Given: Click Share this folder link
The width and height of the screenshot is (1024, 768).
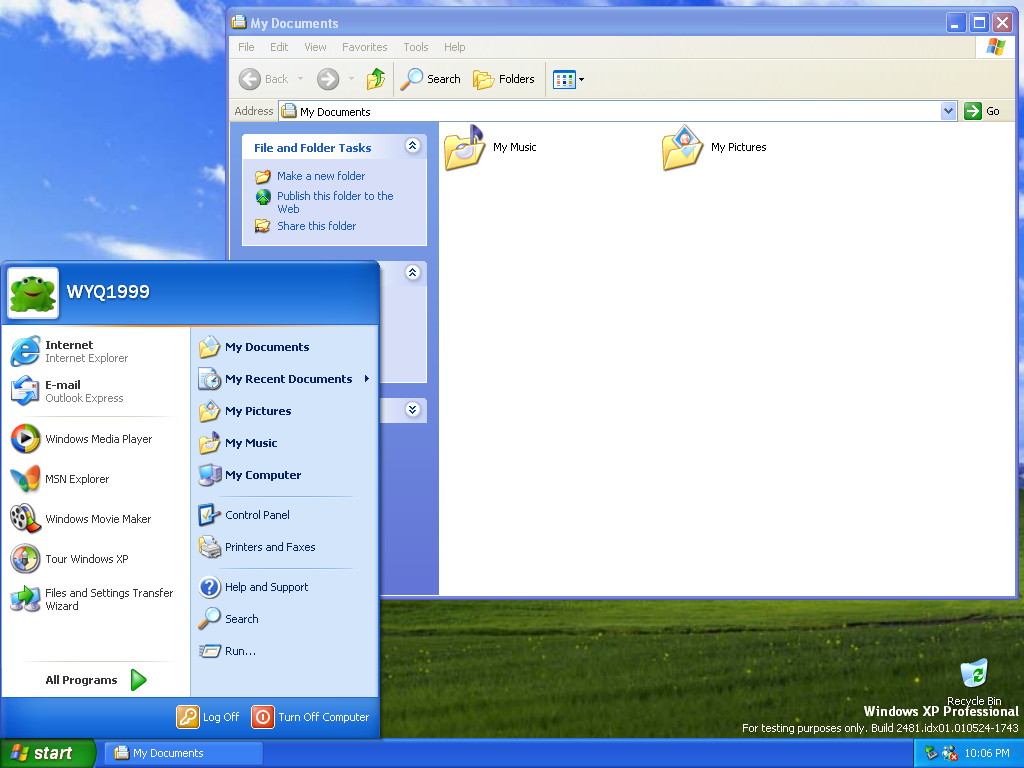Looking at the screenshot, I should click(x=316, y=226).
